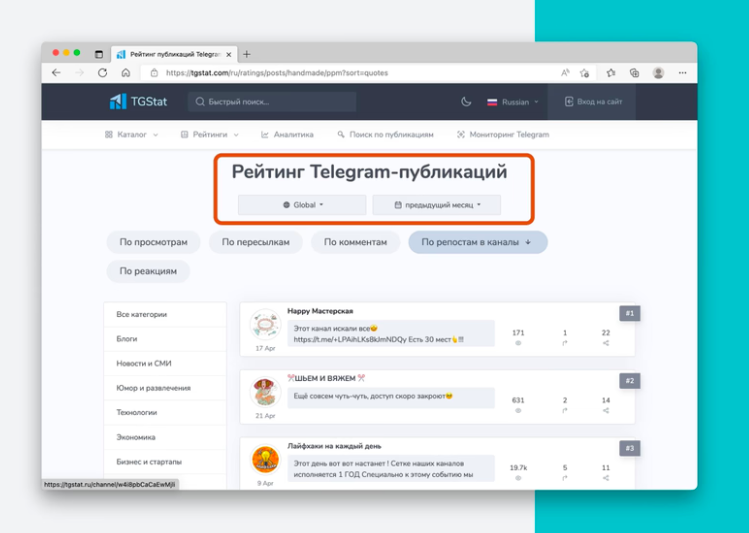Image resolution: width=749 pixels, height=533 pixels.
Task: Open browser home page icon
Action: pos(126,73)
